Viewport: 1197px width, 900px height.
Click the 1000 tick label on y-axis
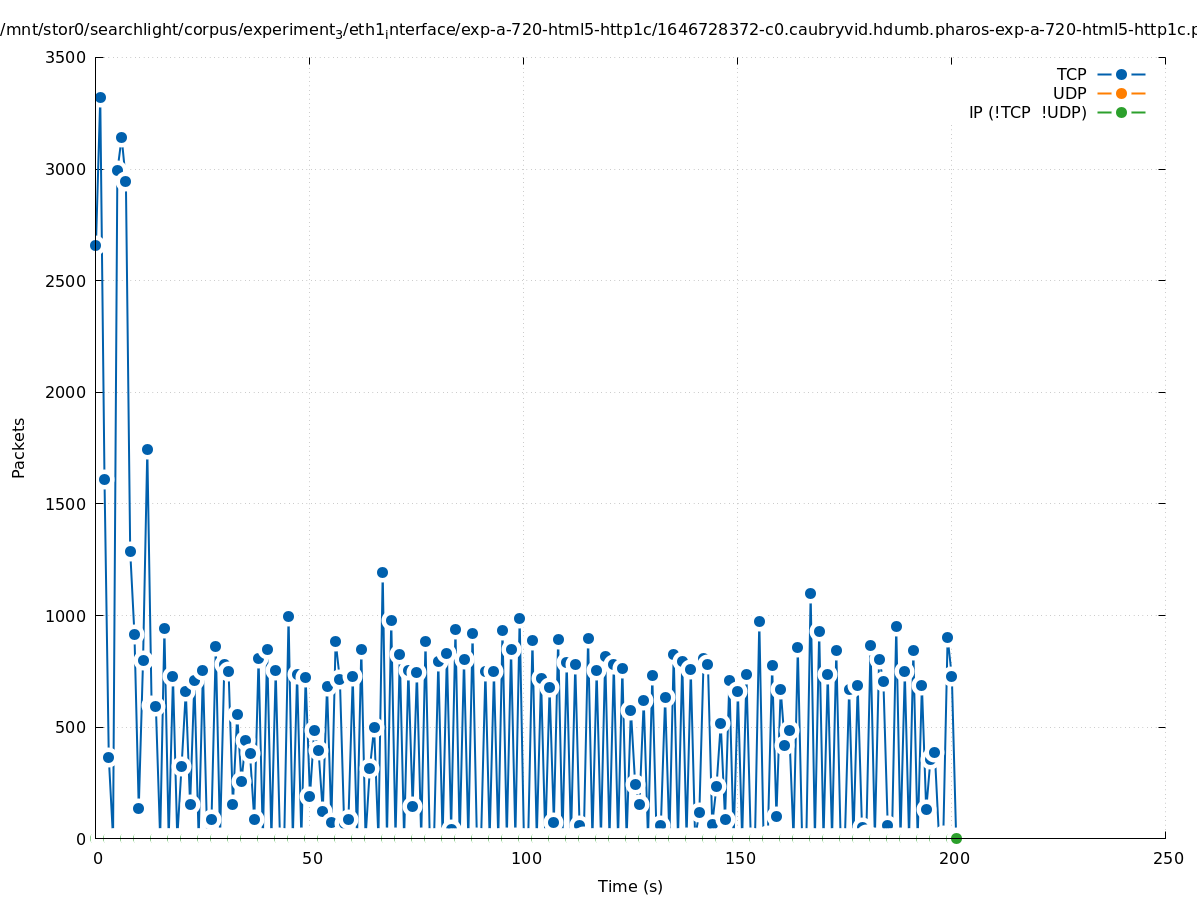coord(65,615)
